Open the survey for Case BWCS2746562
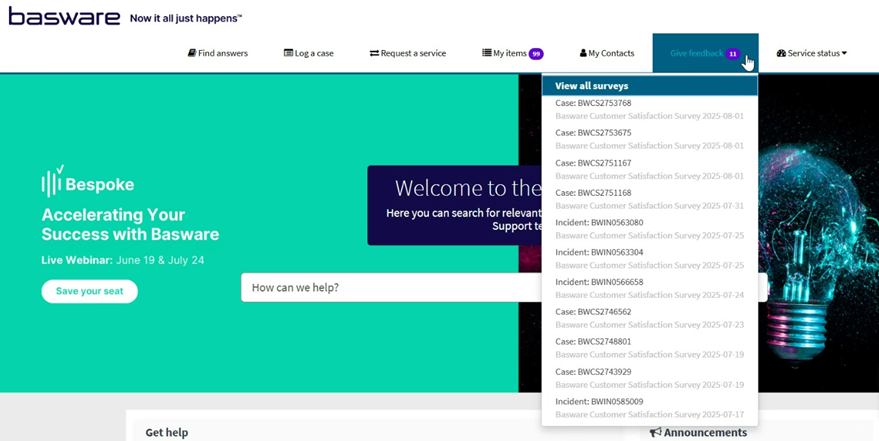 (x=650, y=318)
